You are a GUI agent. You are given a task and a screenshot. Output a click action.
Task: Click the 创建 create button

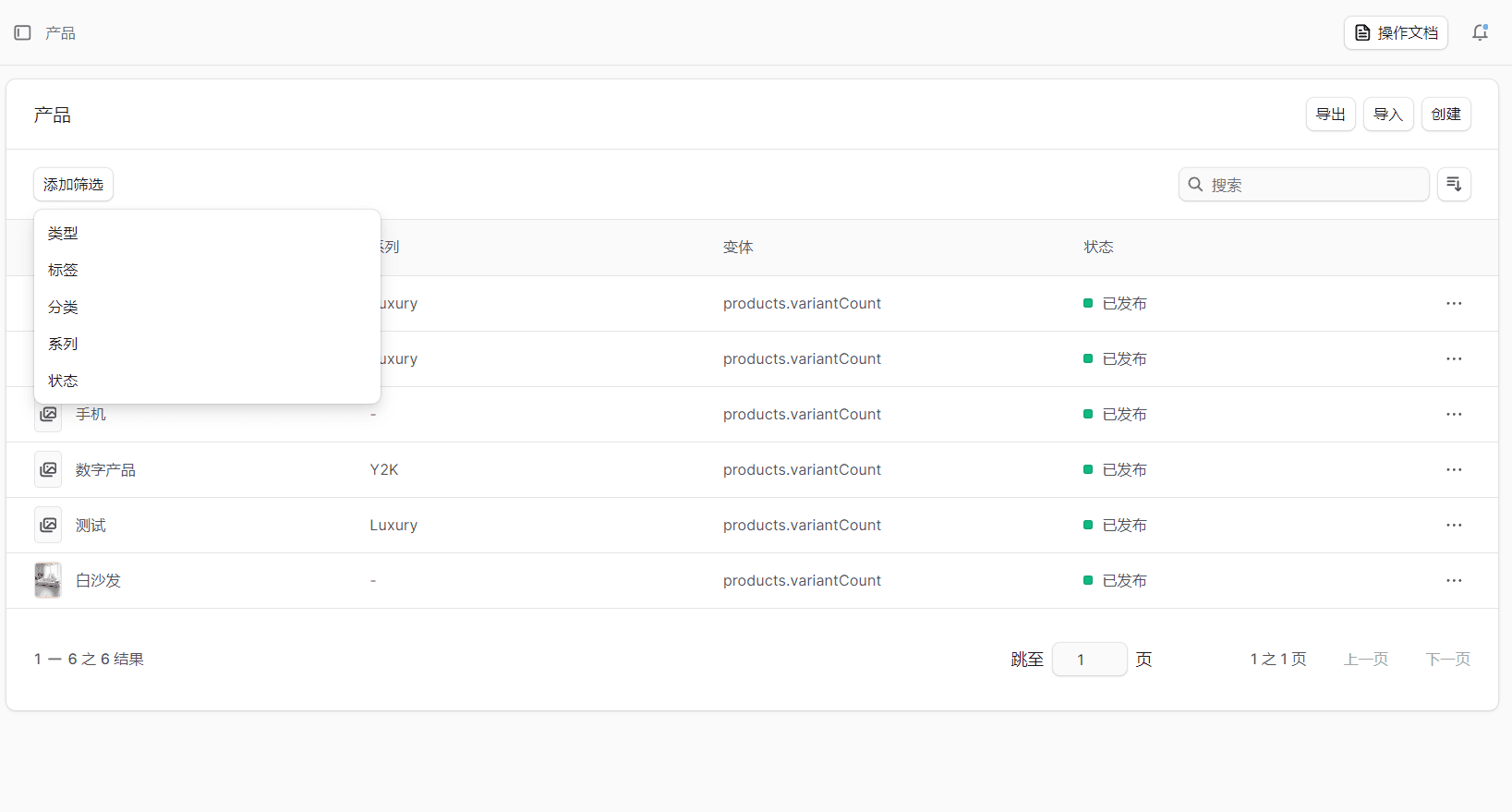click(1445, 115)
